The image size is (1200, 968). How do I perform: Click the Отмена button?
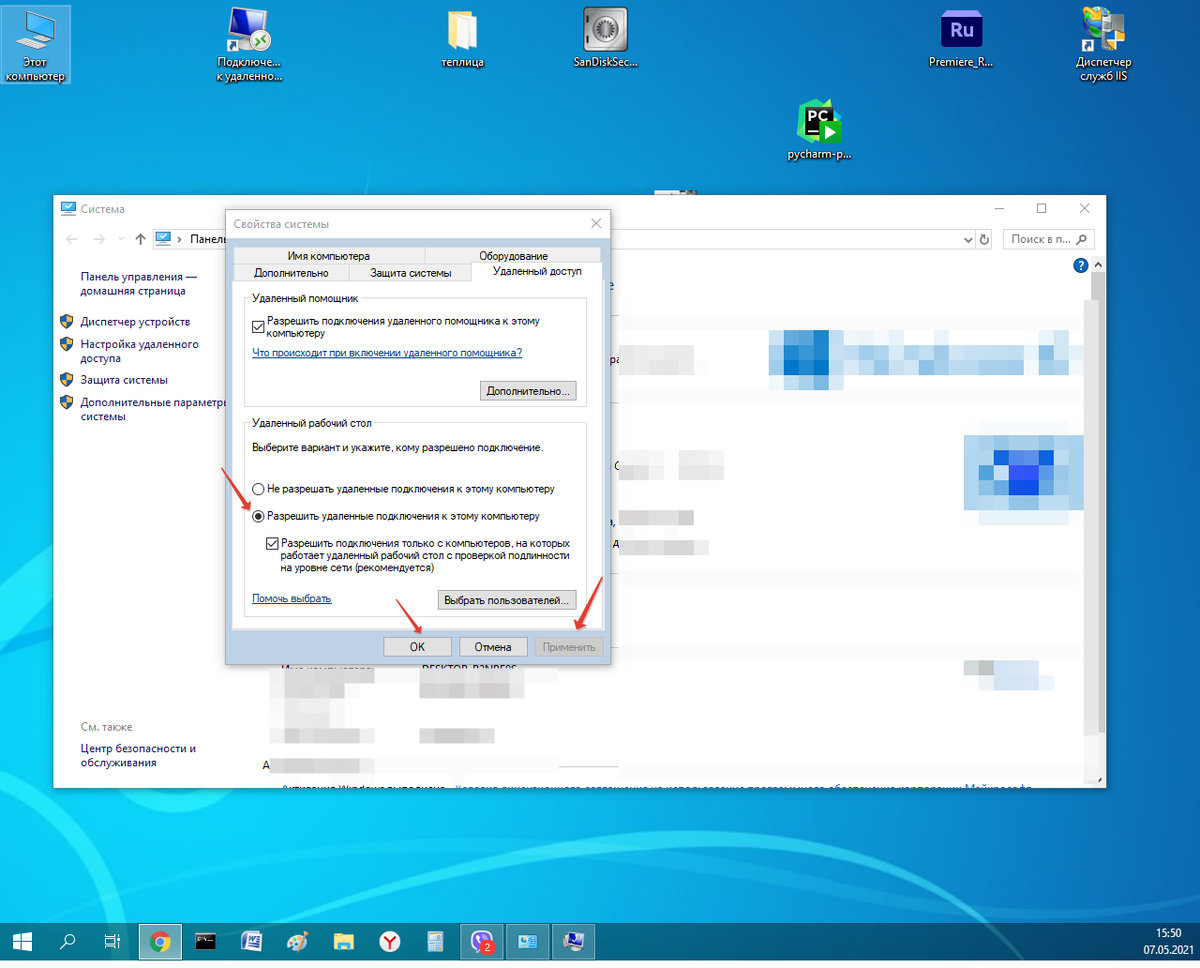[493, 647]
